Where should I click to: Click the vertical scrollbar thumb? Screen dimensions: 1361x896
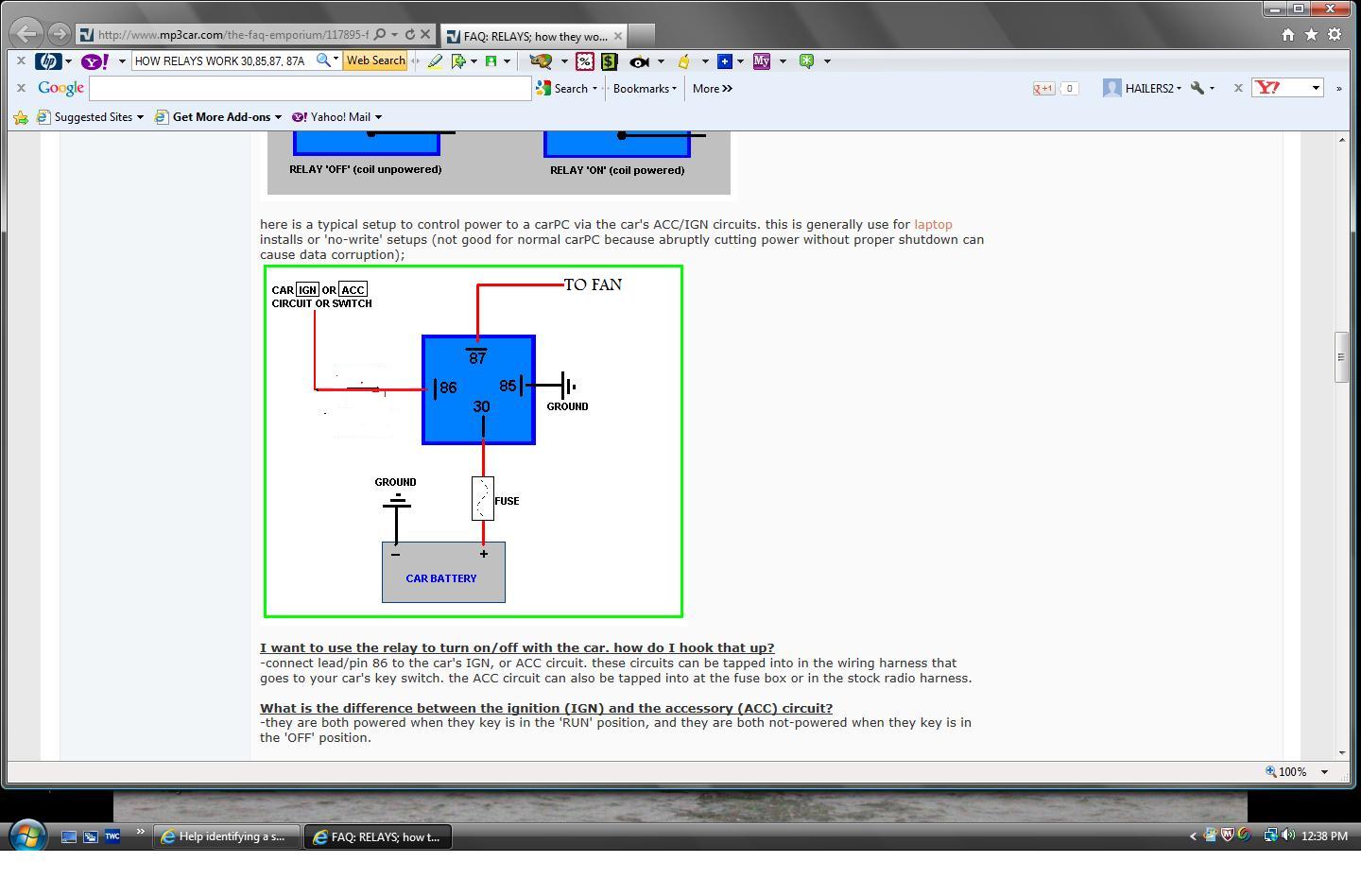tap(1341, 357)
